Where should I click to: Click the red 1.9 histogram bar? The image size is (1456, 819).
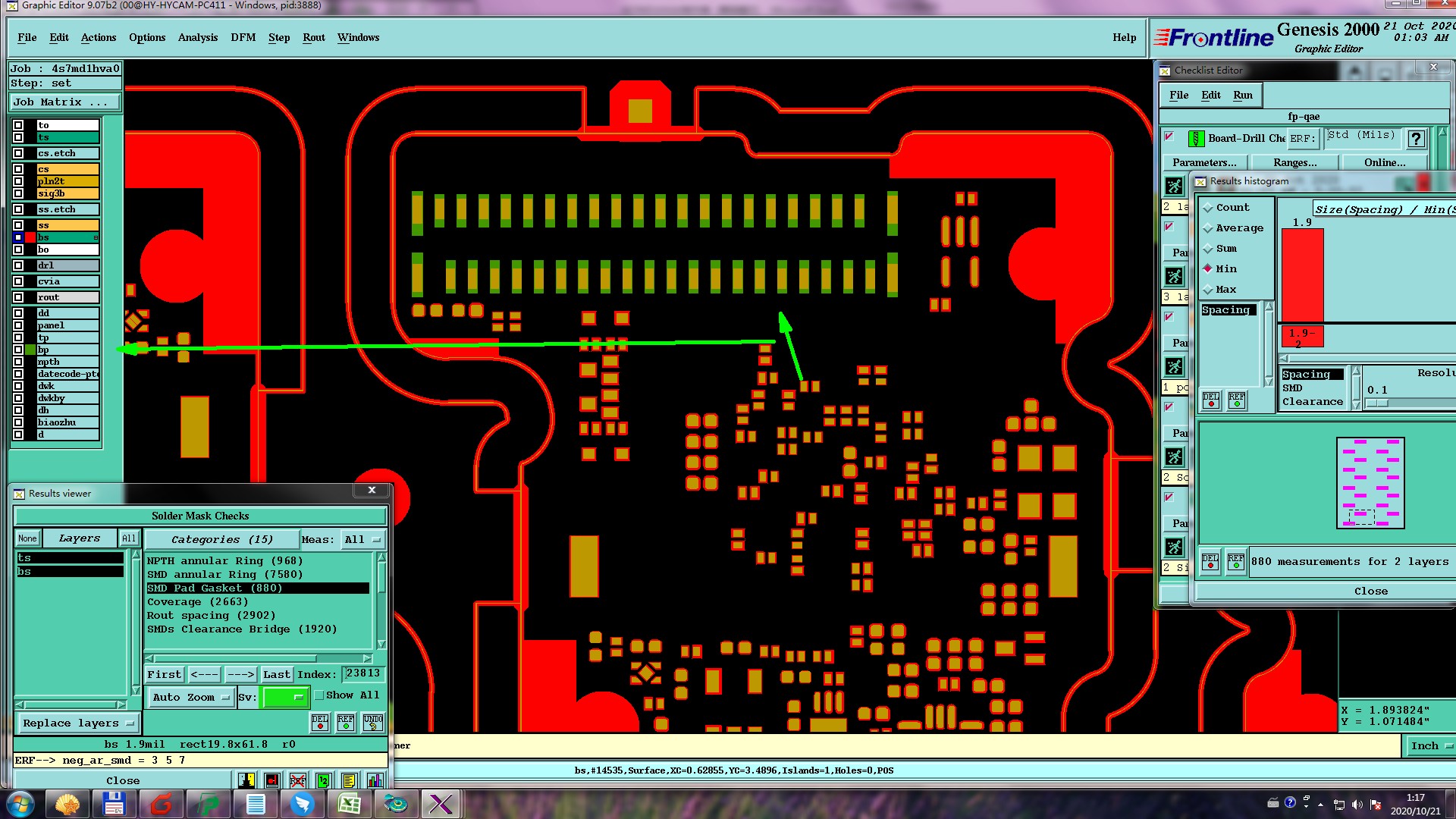[x=1303, y=275]
